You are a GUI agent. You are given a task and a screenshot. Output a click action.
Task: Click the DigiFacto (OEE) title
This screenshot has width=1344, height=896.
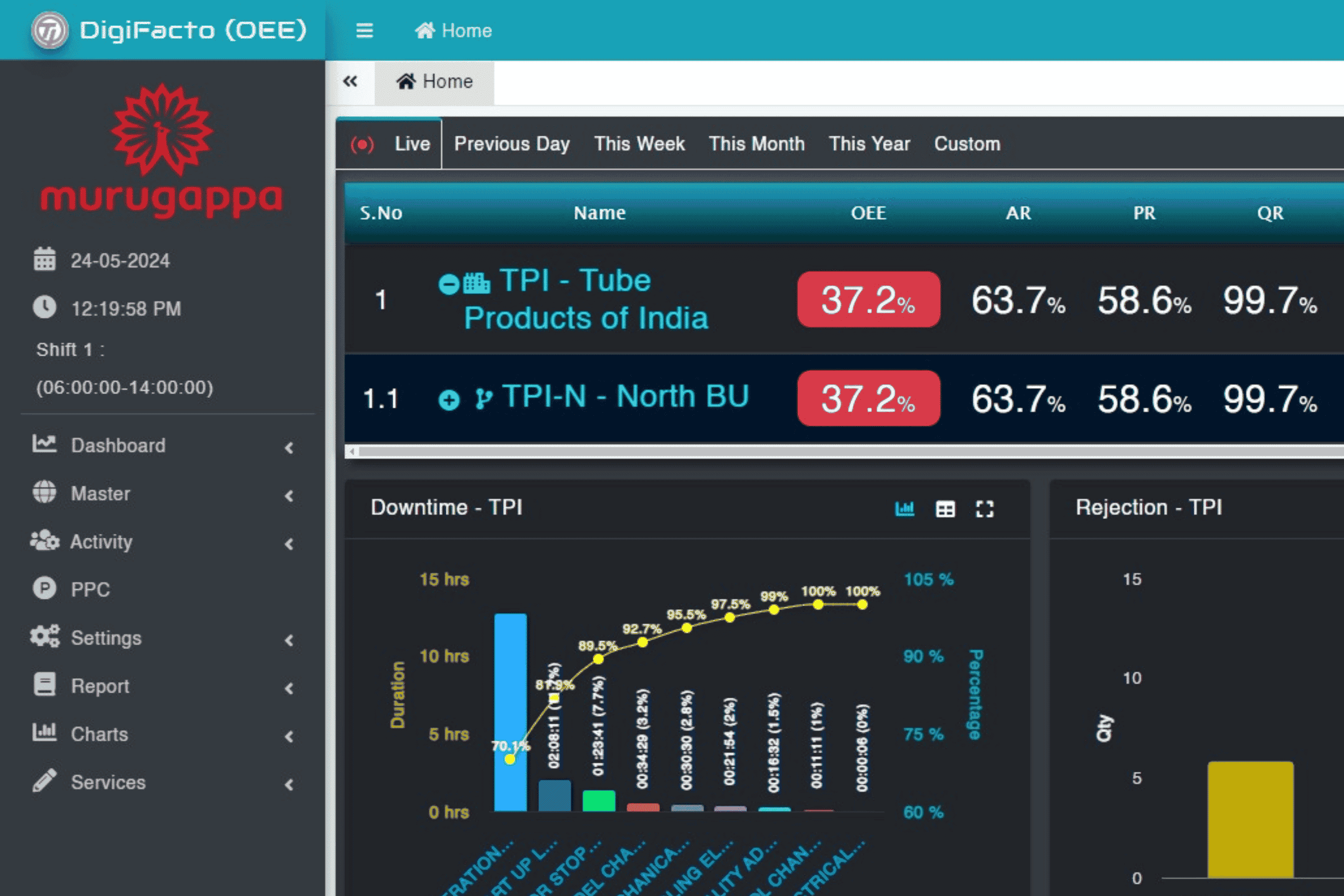(x=193, y=30)
